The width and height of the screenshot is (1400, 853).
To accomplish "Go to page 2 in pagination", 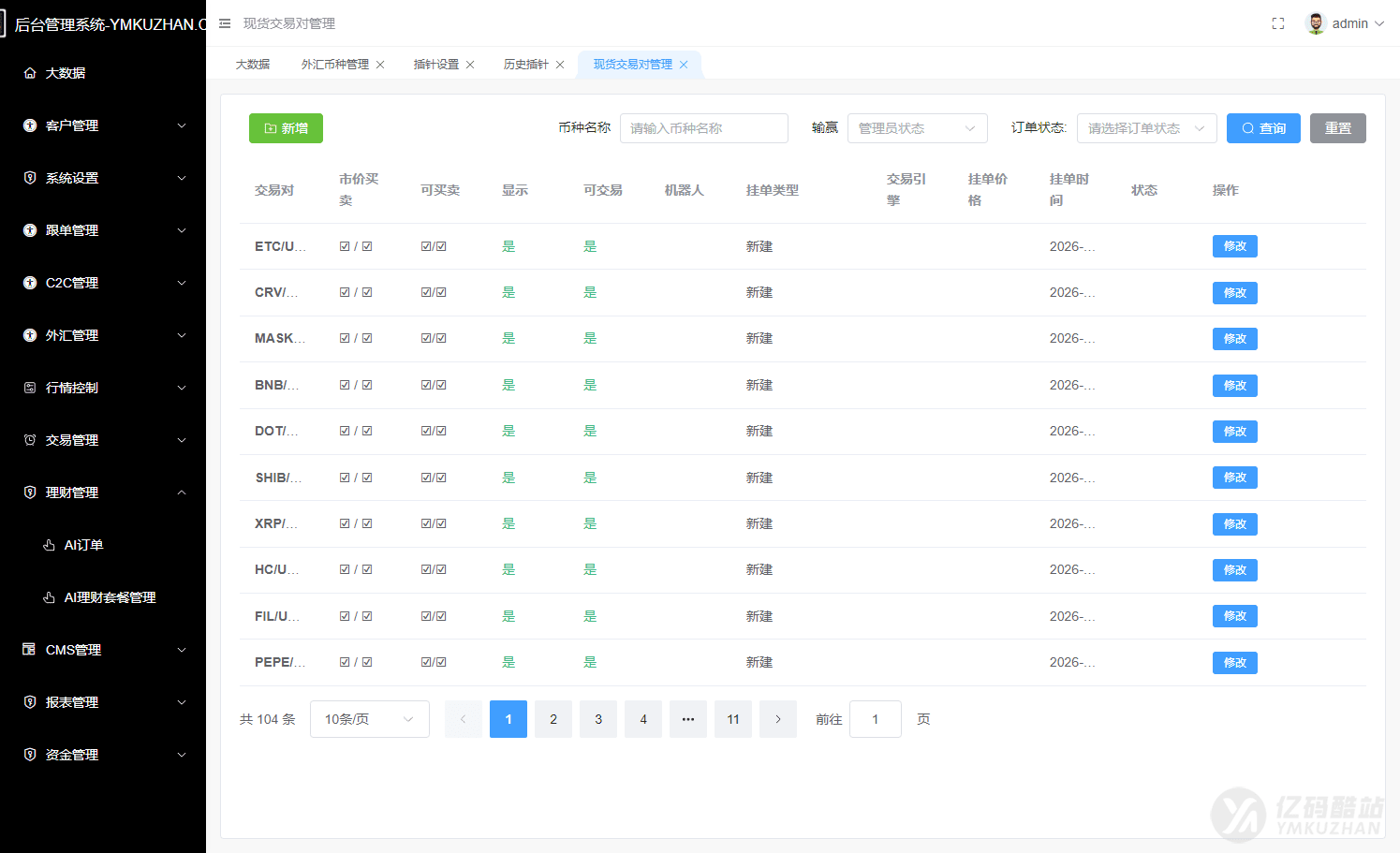I will click(553, 719).
